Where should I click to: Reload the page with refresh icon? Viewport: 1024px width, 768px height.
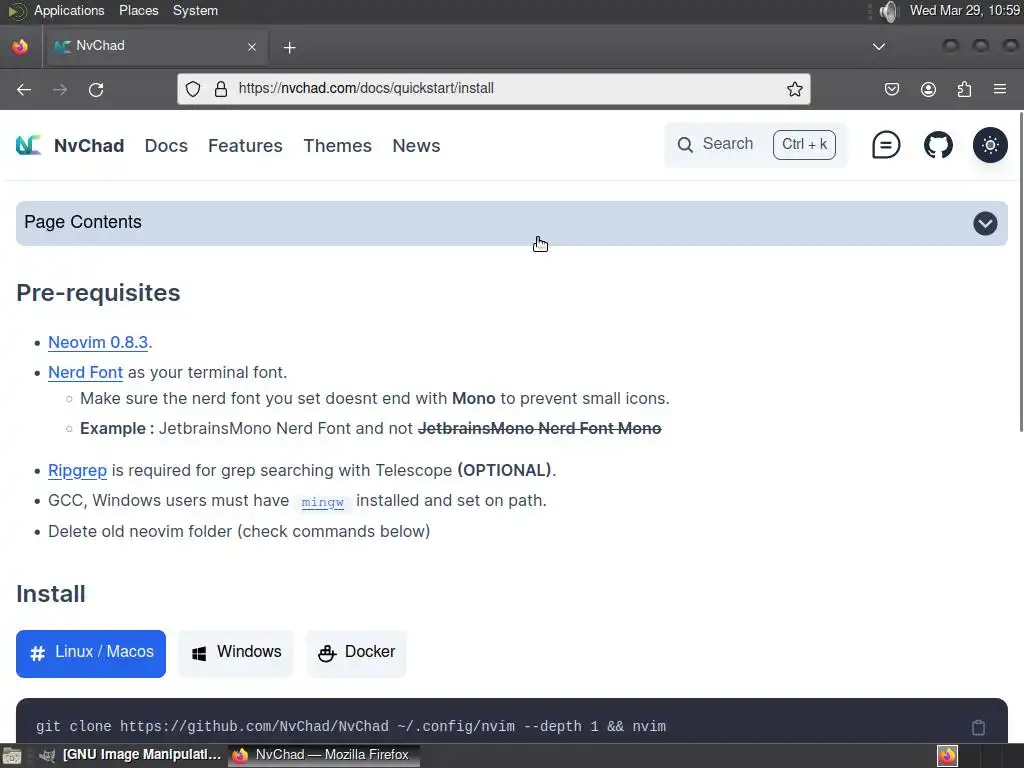pos(96,89)
